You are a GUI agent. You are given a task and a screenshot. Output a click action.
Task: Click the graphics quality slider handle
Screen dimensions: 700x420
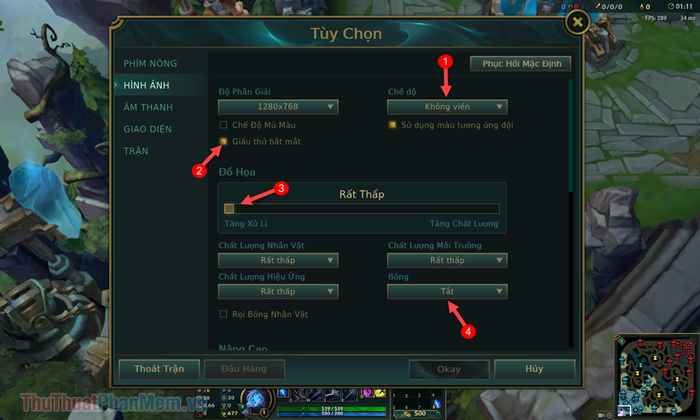click(229, 208)
